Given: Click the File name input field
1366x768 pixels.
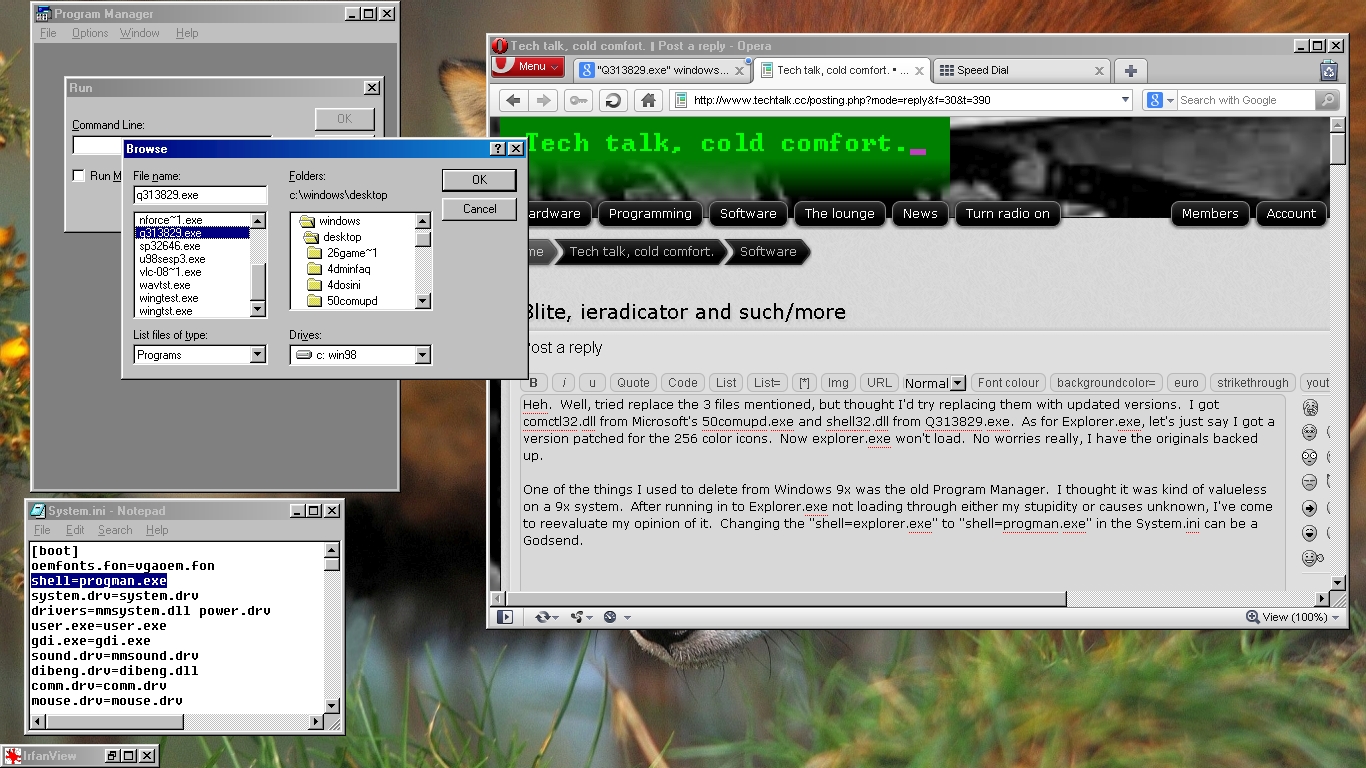Looking at the screenshot, I should coord(200,195).
